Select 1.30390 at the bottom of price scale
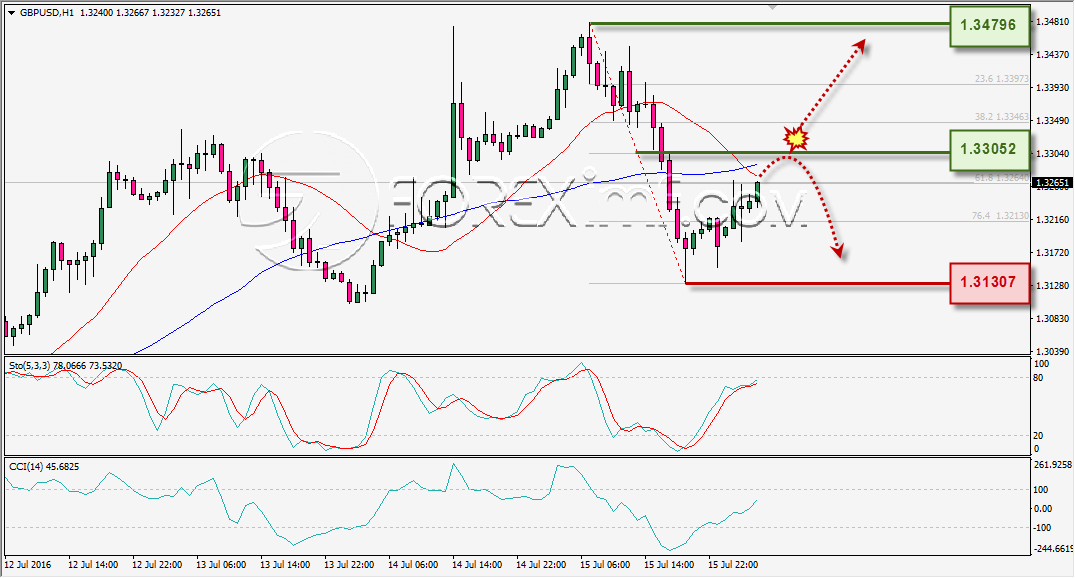 click(x=1052, y=351)
